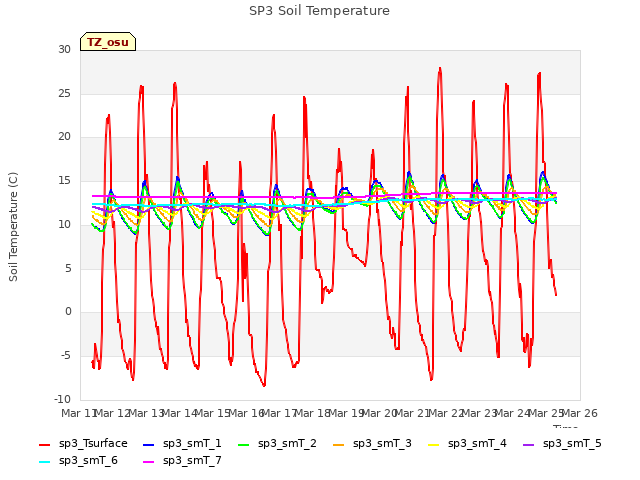Viewport: 640px width, 480px height.
Task: Click the -5 y-axis tick label
Action: pos(66,356)
